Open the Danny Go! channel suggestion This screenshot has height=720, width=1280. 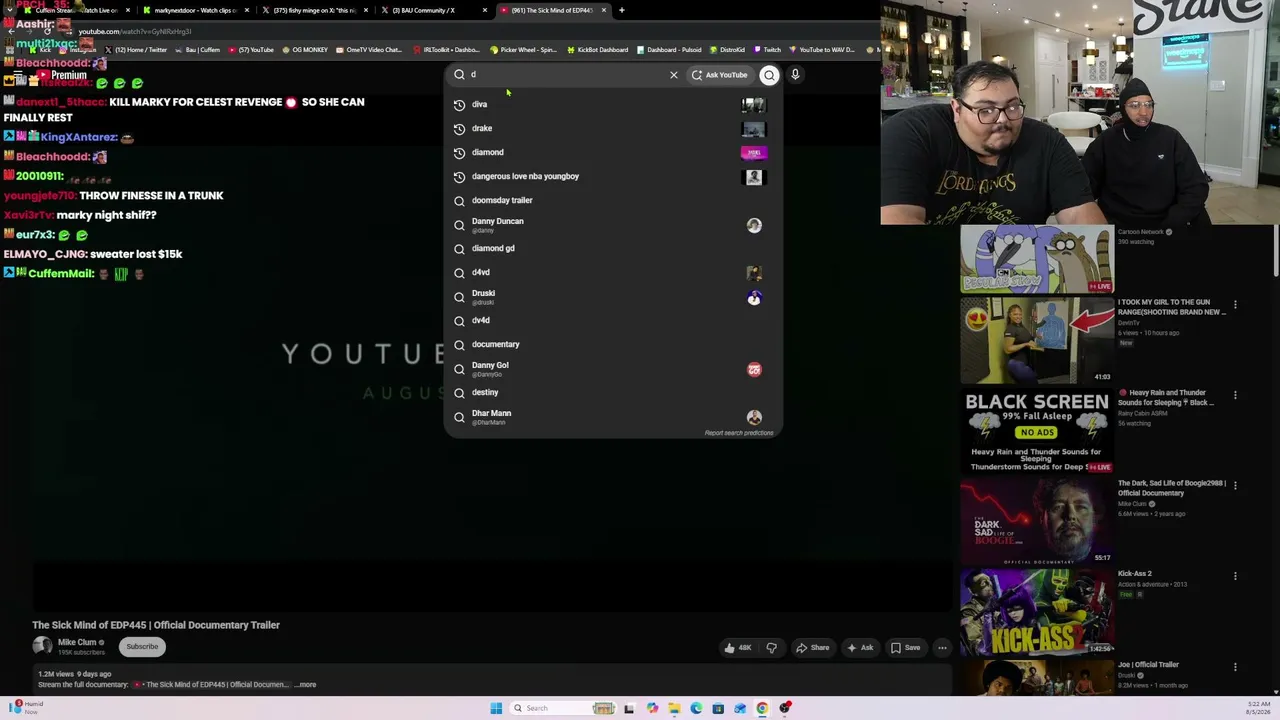(612, 369)
